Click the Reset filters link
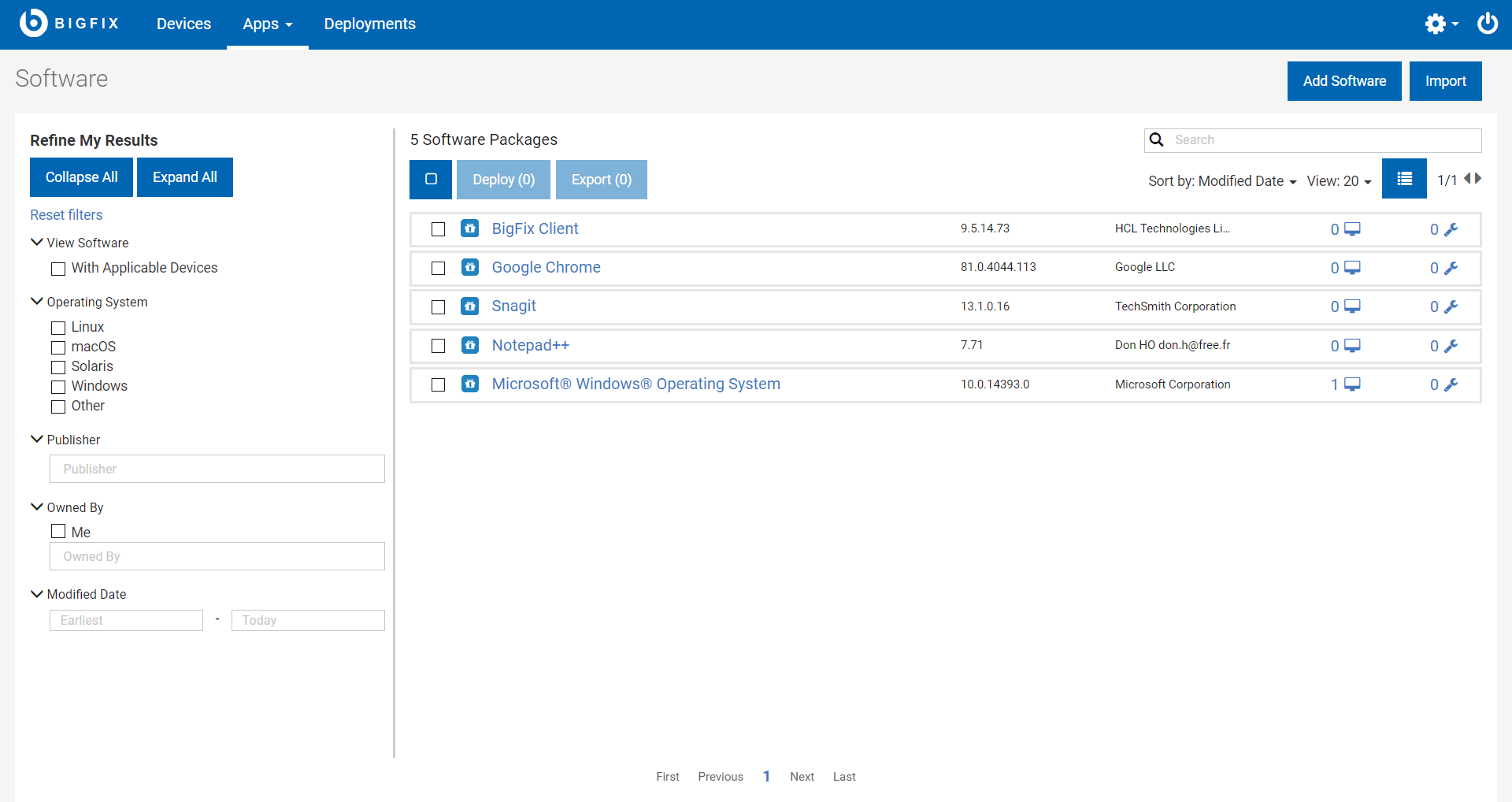The height and width of the screenshot is (802, 1512). (66, 215)
